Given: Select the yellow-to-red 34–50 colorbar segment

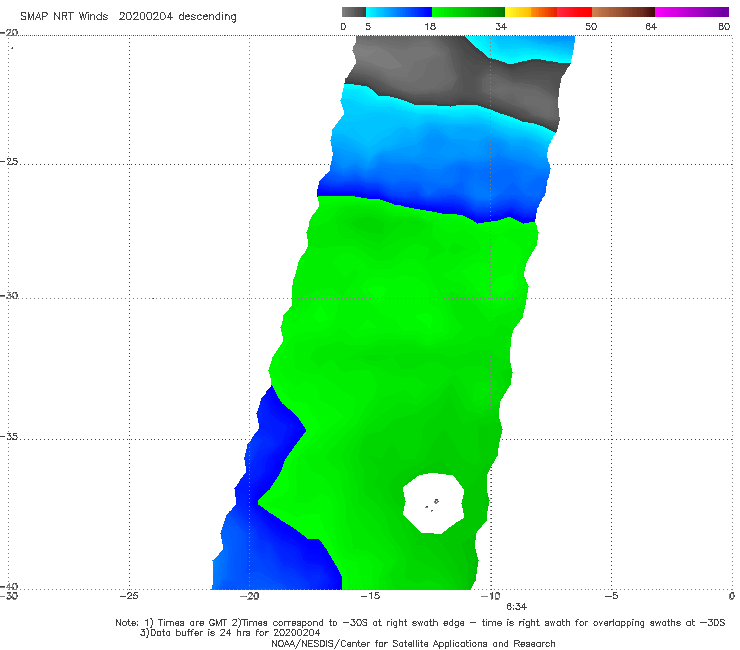Looking at the screenshot, I should [548, 12].
